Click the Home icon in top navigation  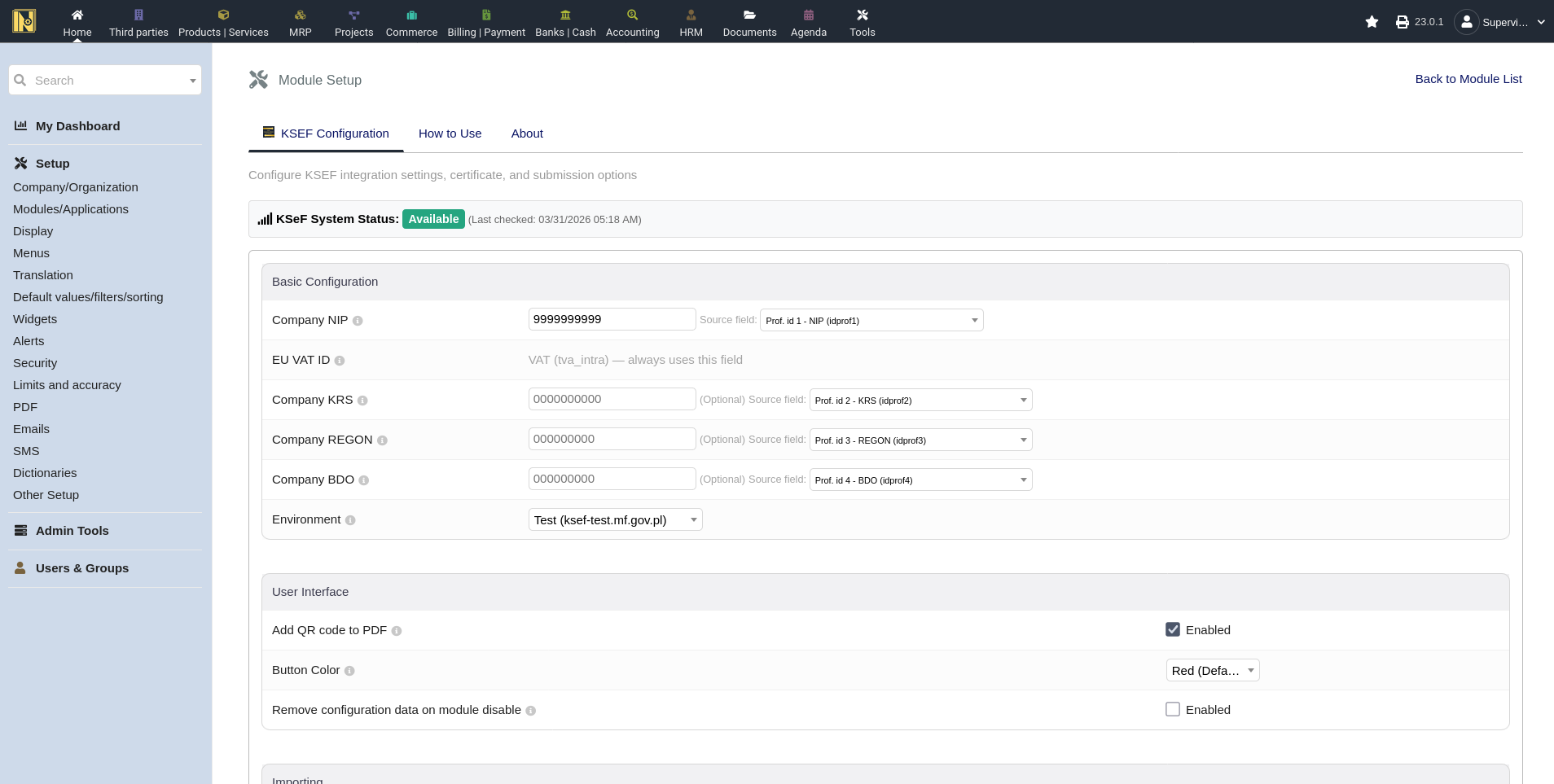[77, 15]
